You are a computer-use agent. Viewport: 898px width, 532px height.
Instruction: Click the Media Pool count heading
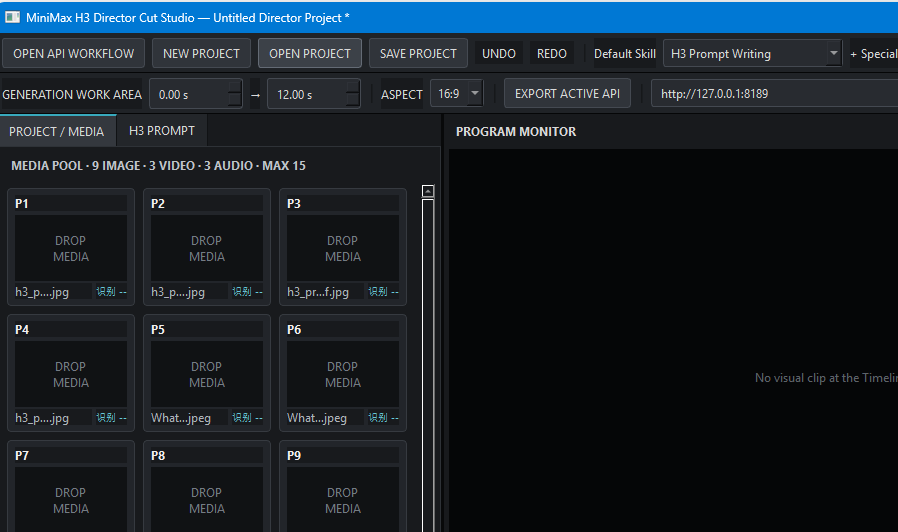tap(158, 165)
